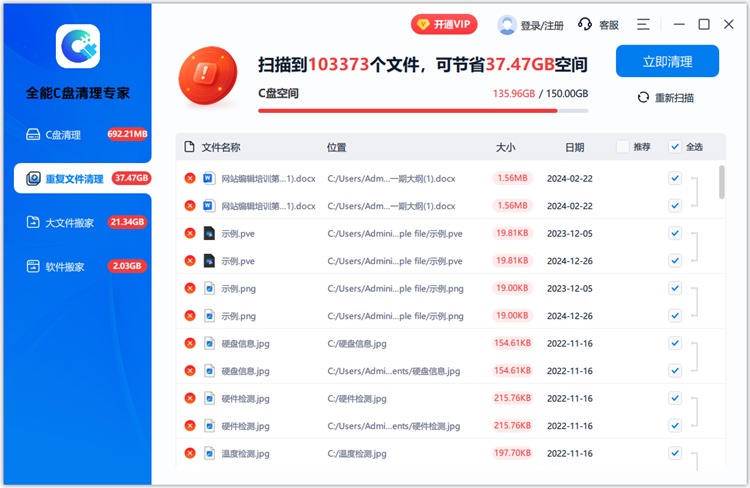
Task: Uncheck 示例.pve dated 2024-12-26 checkbox
Action: click(x=675, y=261)
